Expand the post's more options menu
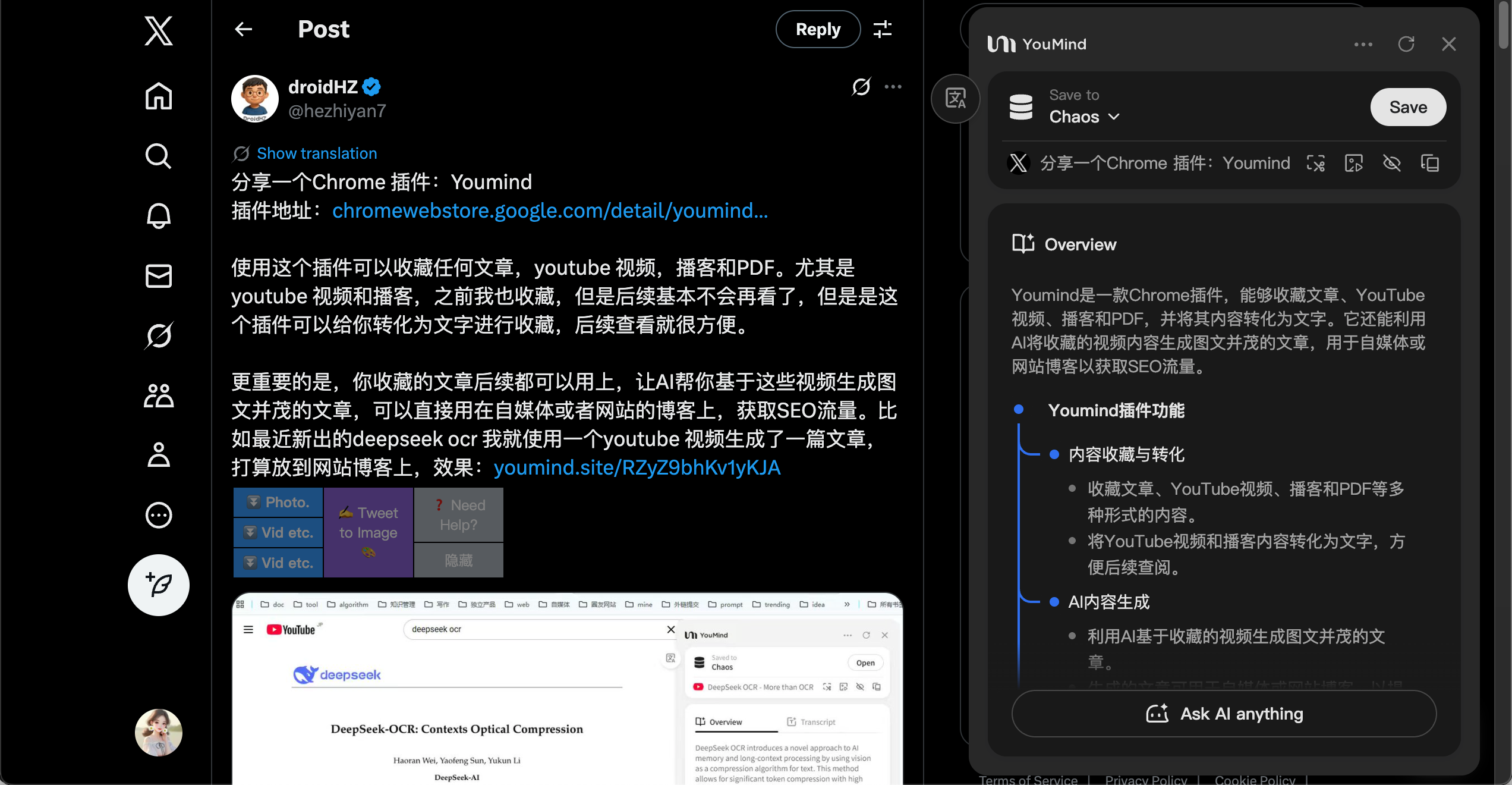 point(893,87)
